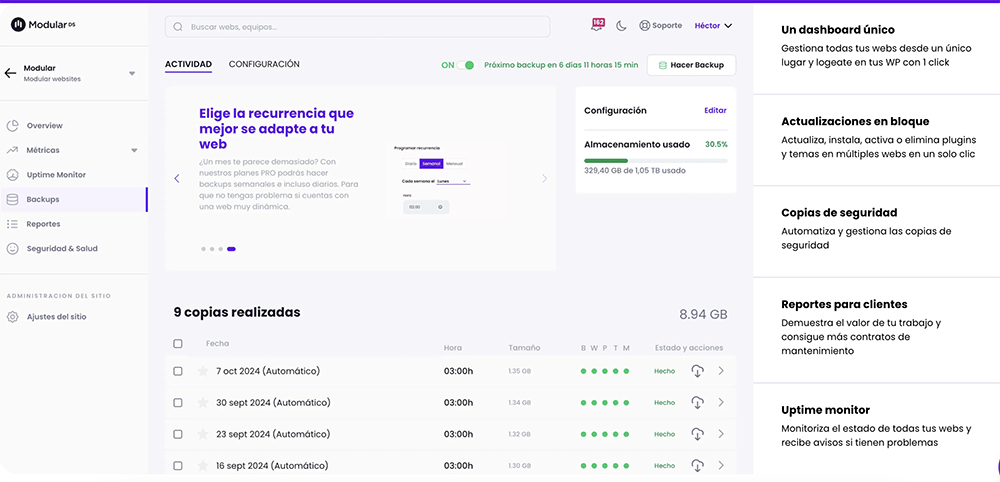Expand the Modular websites selector

coord(132,73)
